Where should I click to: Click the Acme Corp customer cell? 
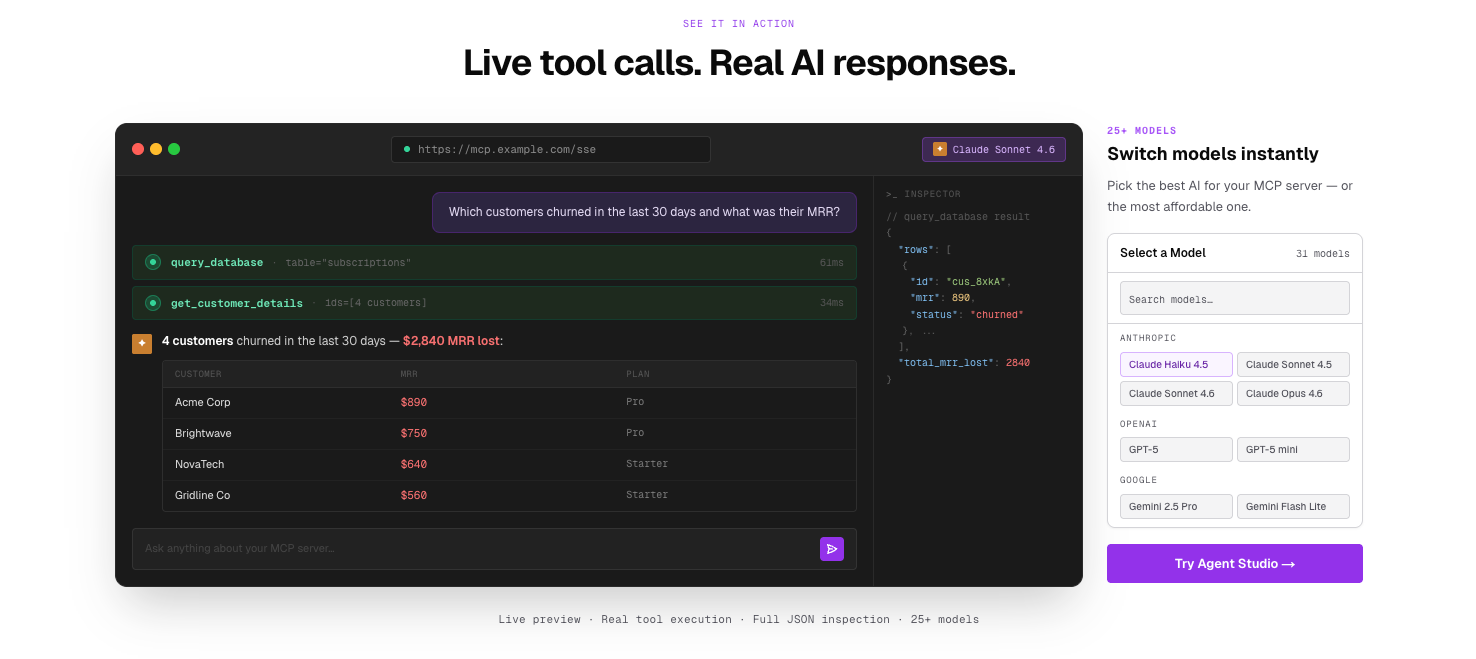click(x=203, y=402)
